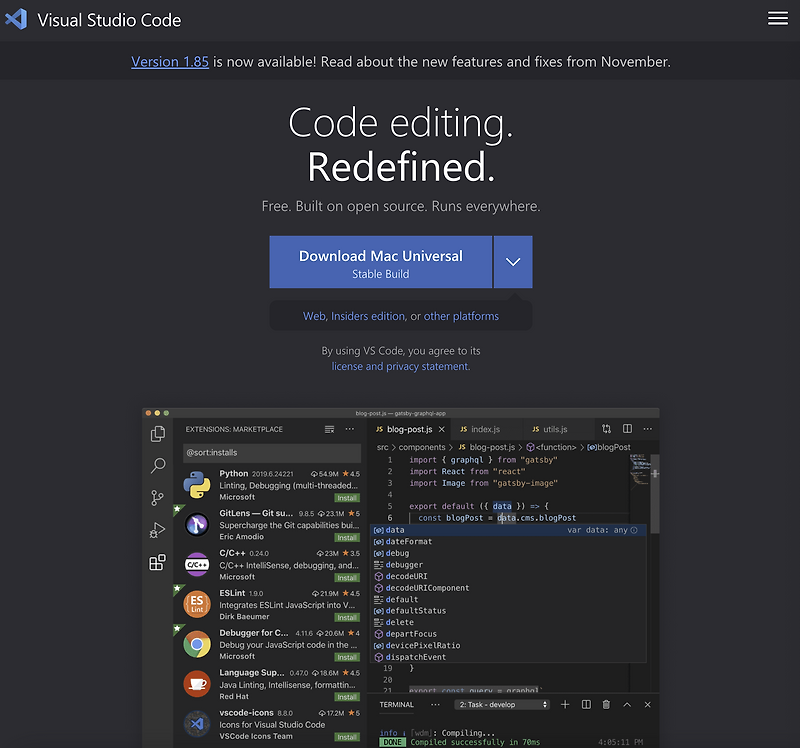Viewport: 800px width, 748px height.
Task: Open the Extensions icon in activity bar
Action: (158, 562)
